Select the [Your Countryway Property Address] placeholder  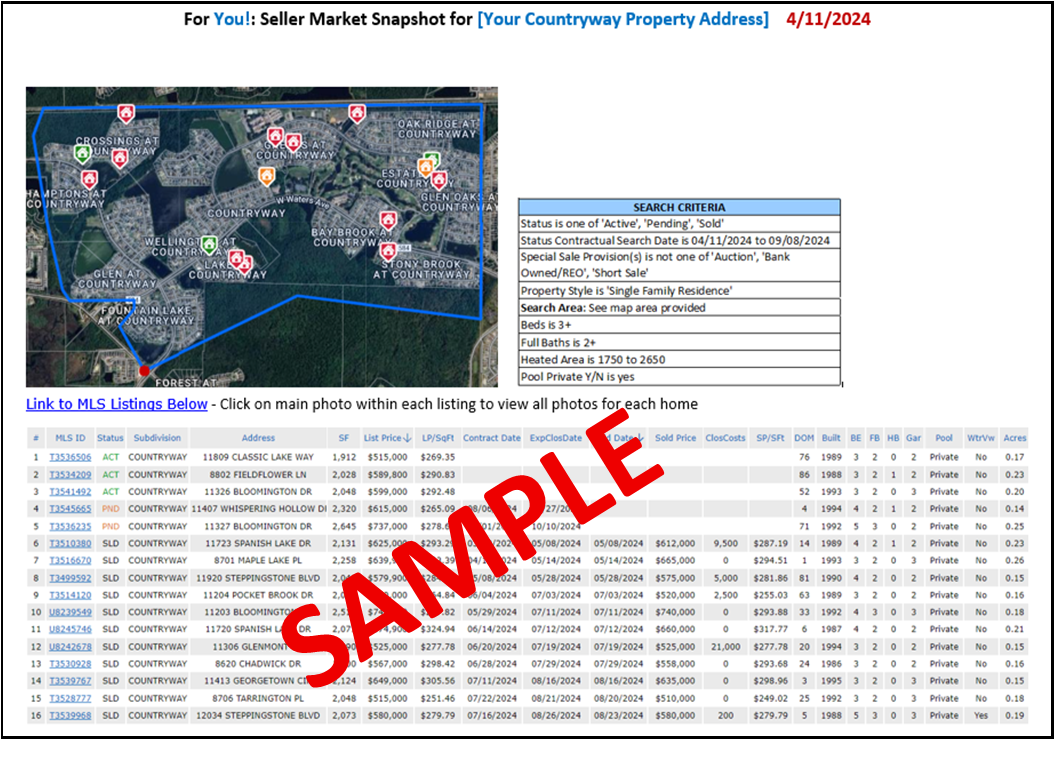[623, 19]
